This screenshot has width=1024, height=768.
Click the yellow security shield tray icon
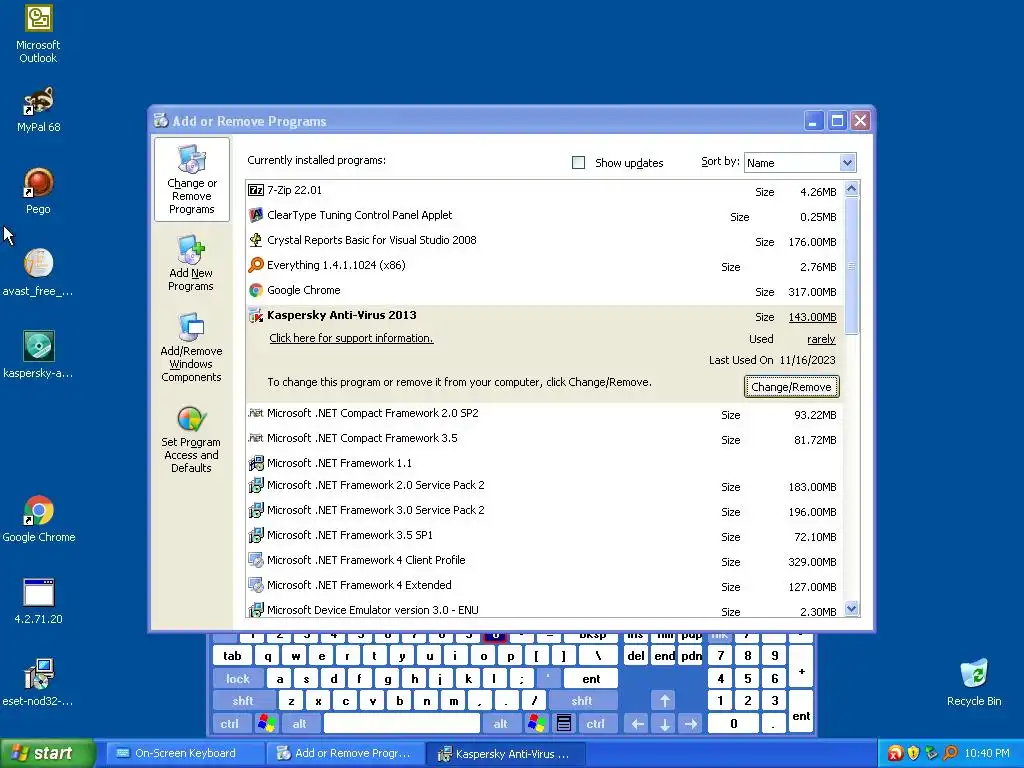click(913, 753)
